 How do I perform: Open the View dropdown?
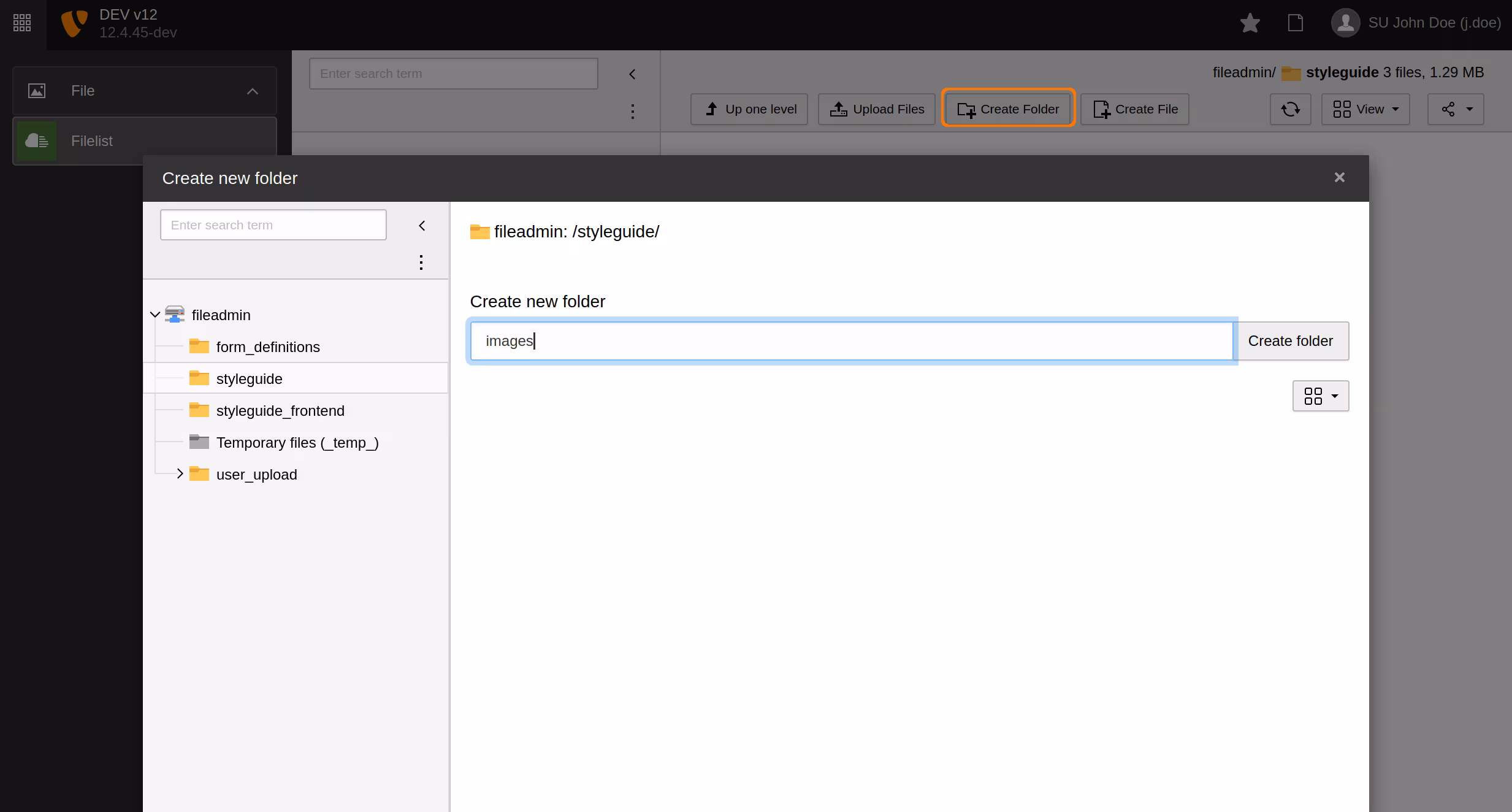pyautogui.click(x=1366, y=109)
